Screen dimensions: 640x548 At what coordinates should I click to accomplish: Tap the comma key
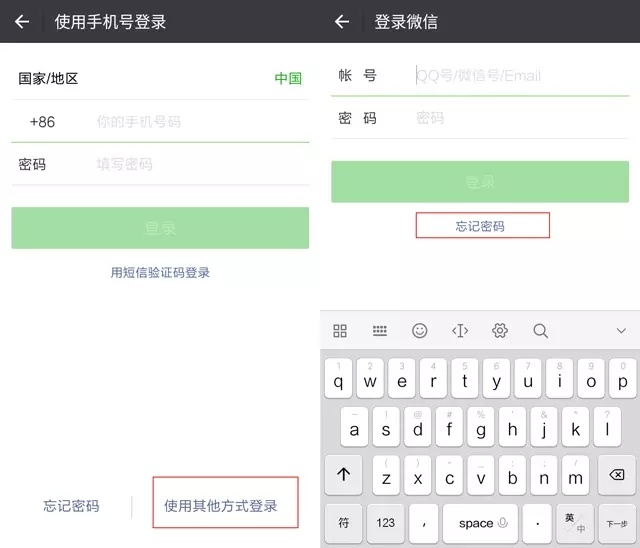tap(424, 523)
